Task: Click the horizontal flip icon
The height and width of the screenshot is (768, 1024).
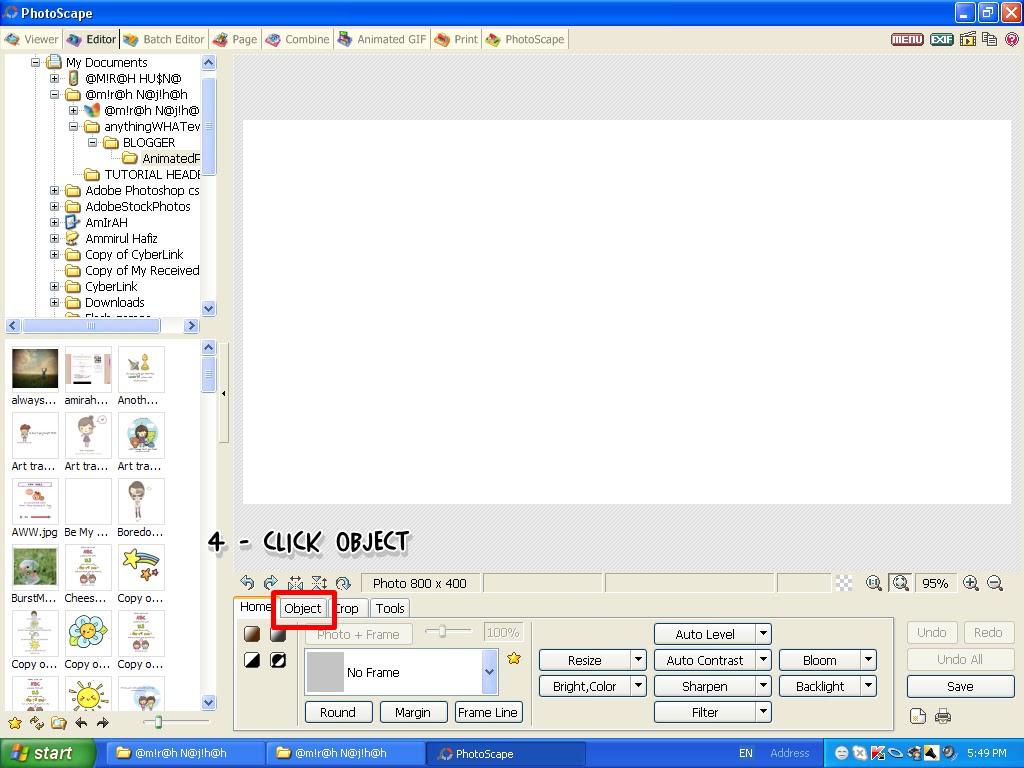Action: (x=295, y=583)
